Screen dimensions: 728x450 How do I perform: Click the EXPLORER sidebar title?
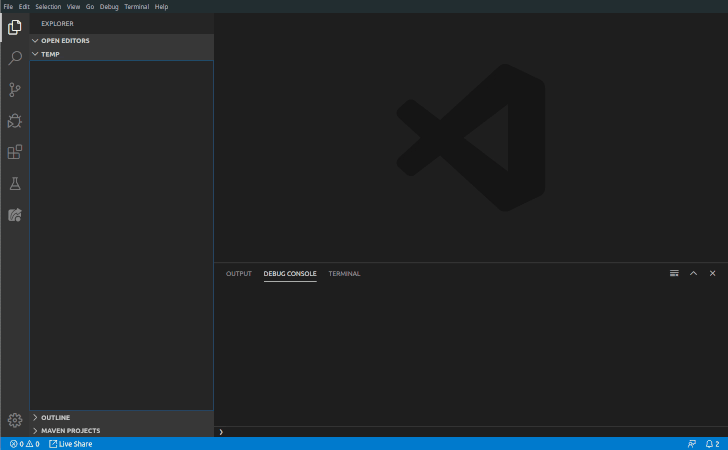58,24
